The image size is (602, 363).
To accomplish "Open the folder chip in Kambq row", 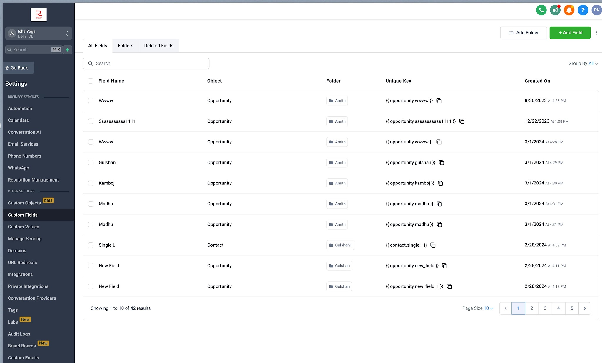I will point(337,183).
